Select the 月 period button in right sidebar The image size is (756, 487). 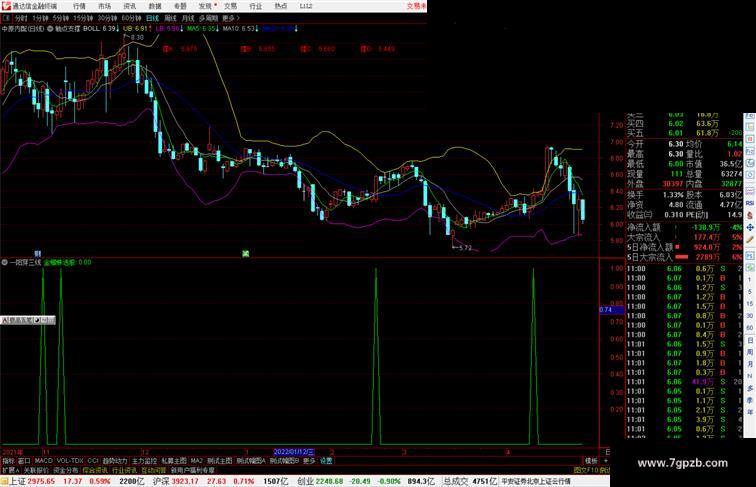coord(750,364)
